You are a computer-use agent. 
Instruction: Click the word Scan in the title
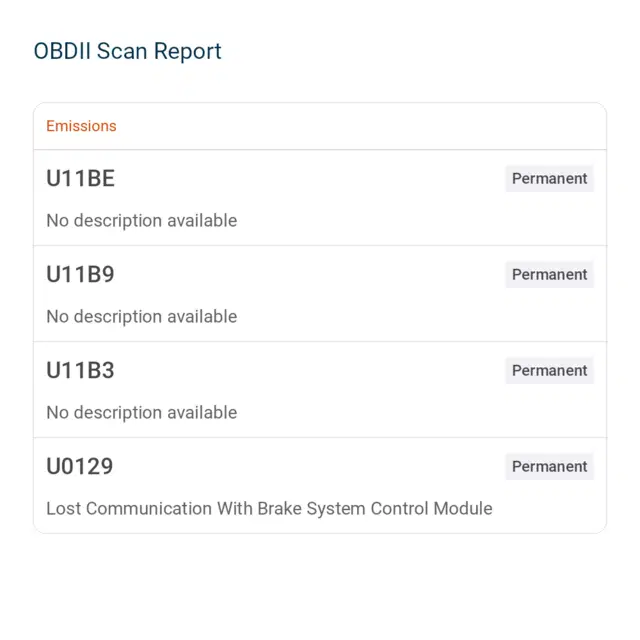coord(122,51)
